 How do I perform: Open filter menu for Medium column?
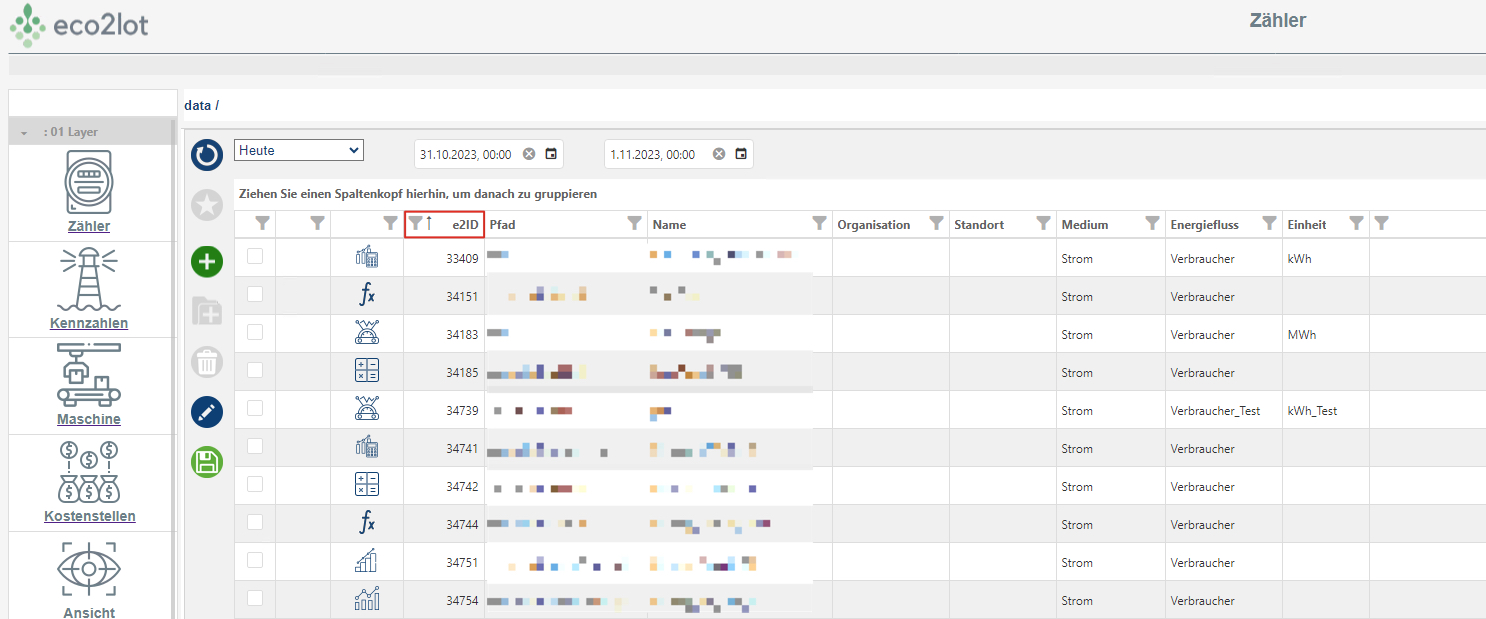pyautogui.click(x=1152, y=224)
